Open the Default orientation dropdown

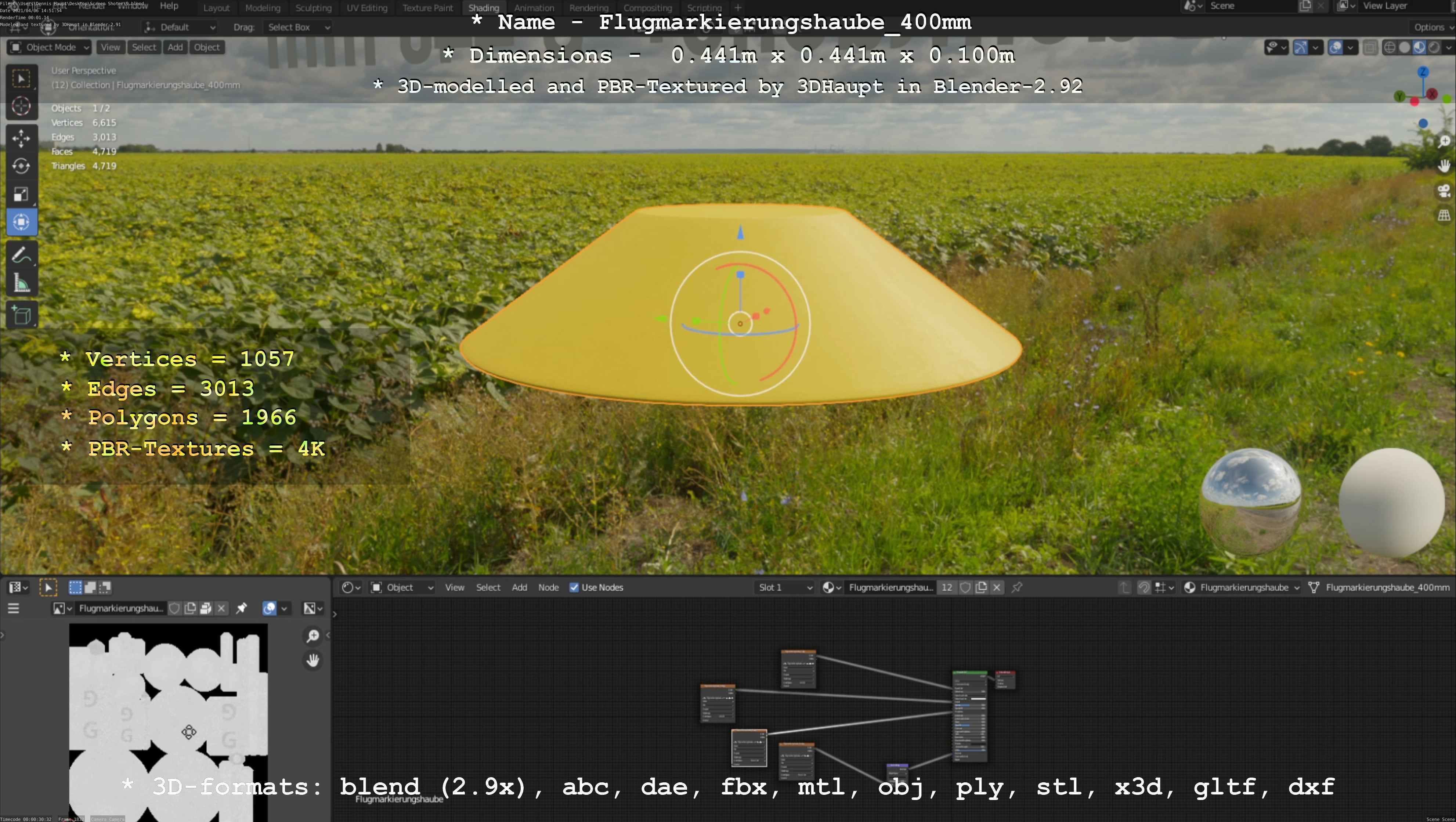[180, 27]
